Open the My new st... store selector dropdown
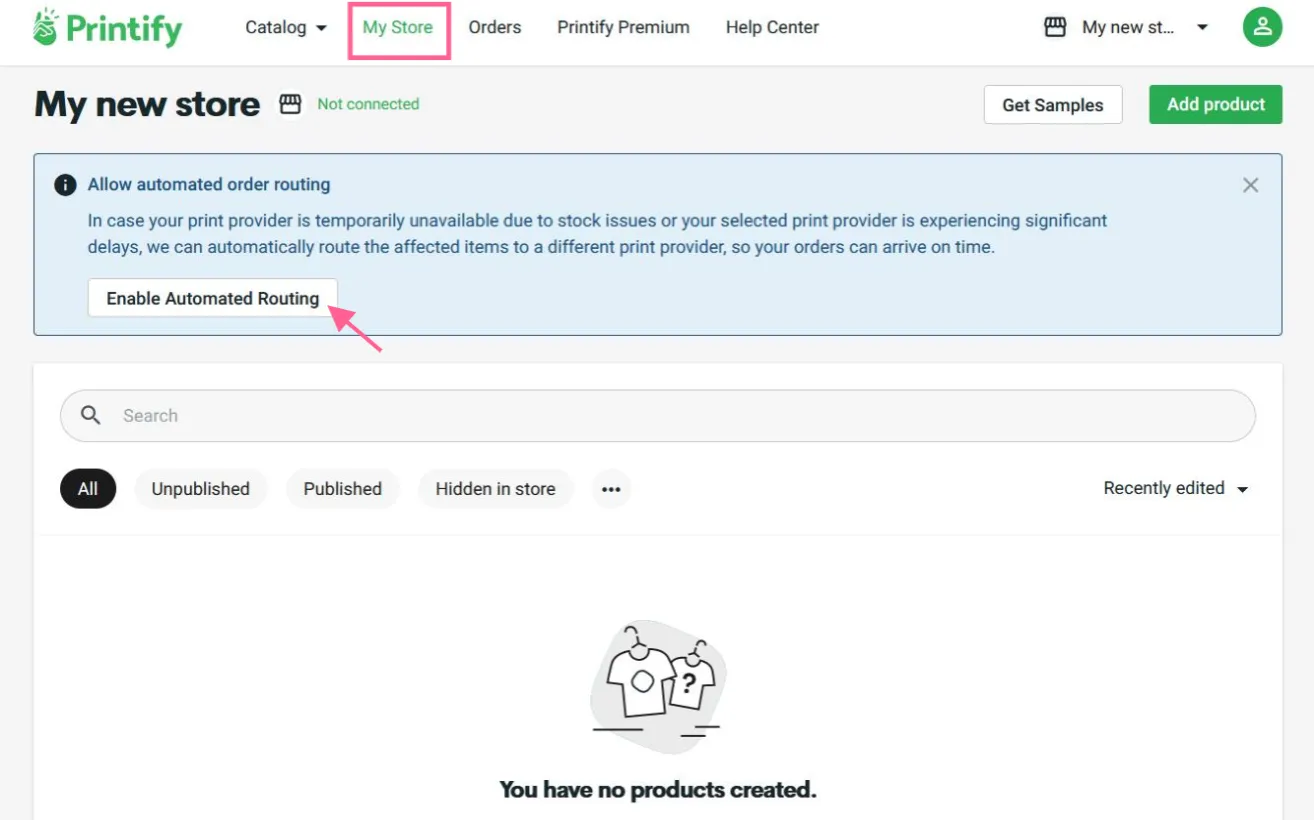The height and width of the screenshot is (820, 1314). [x=1127, y=28]
